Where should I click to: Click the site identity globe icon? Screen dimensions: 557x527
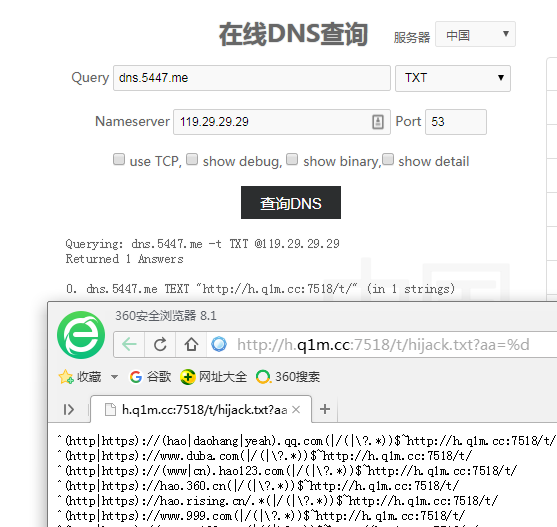(x=219, y=344)
